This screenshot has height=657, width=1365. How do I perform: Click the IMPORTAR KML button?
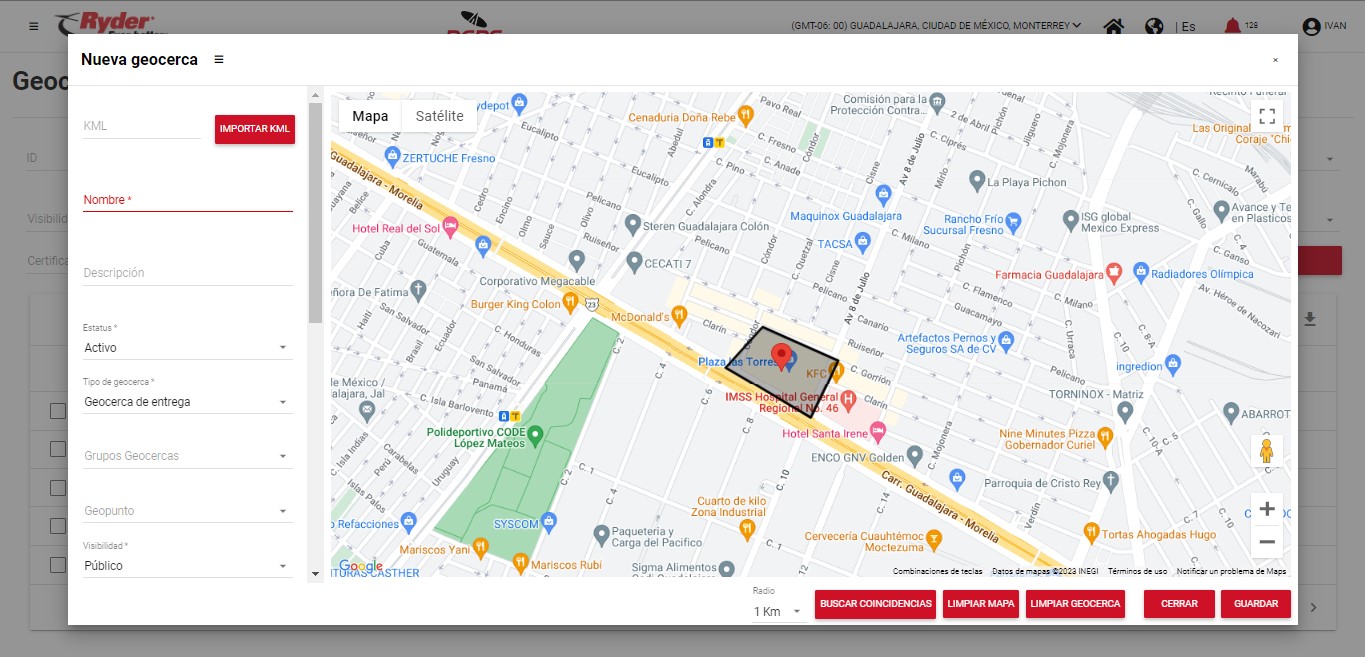point(255,129)
